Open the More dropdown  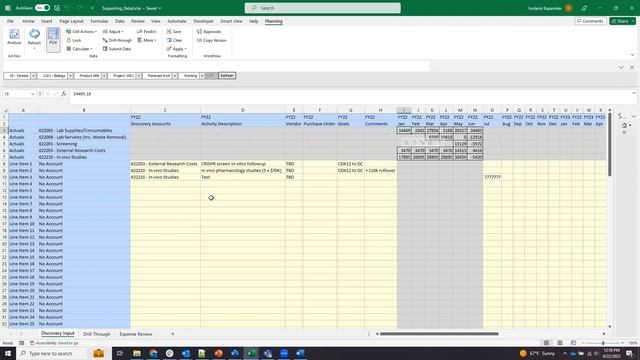(147, 40)
